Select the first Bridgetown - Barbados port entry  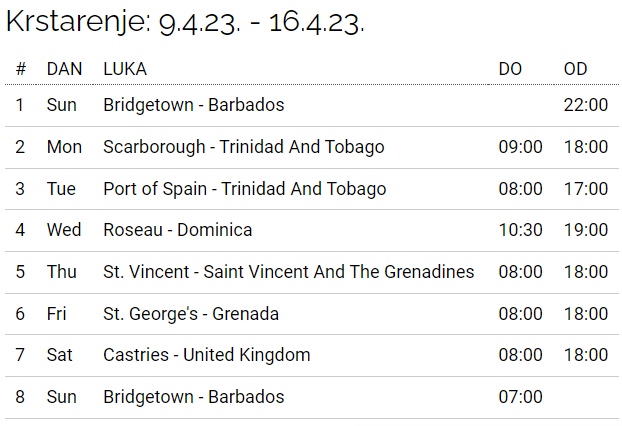point(193,105)
